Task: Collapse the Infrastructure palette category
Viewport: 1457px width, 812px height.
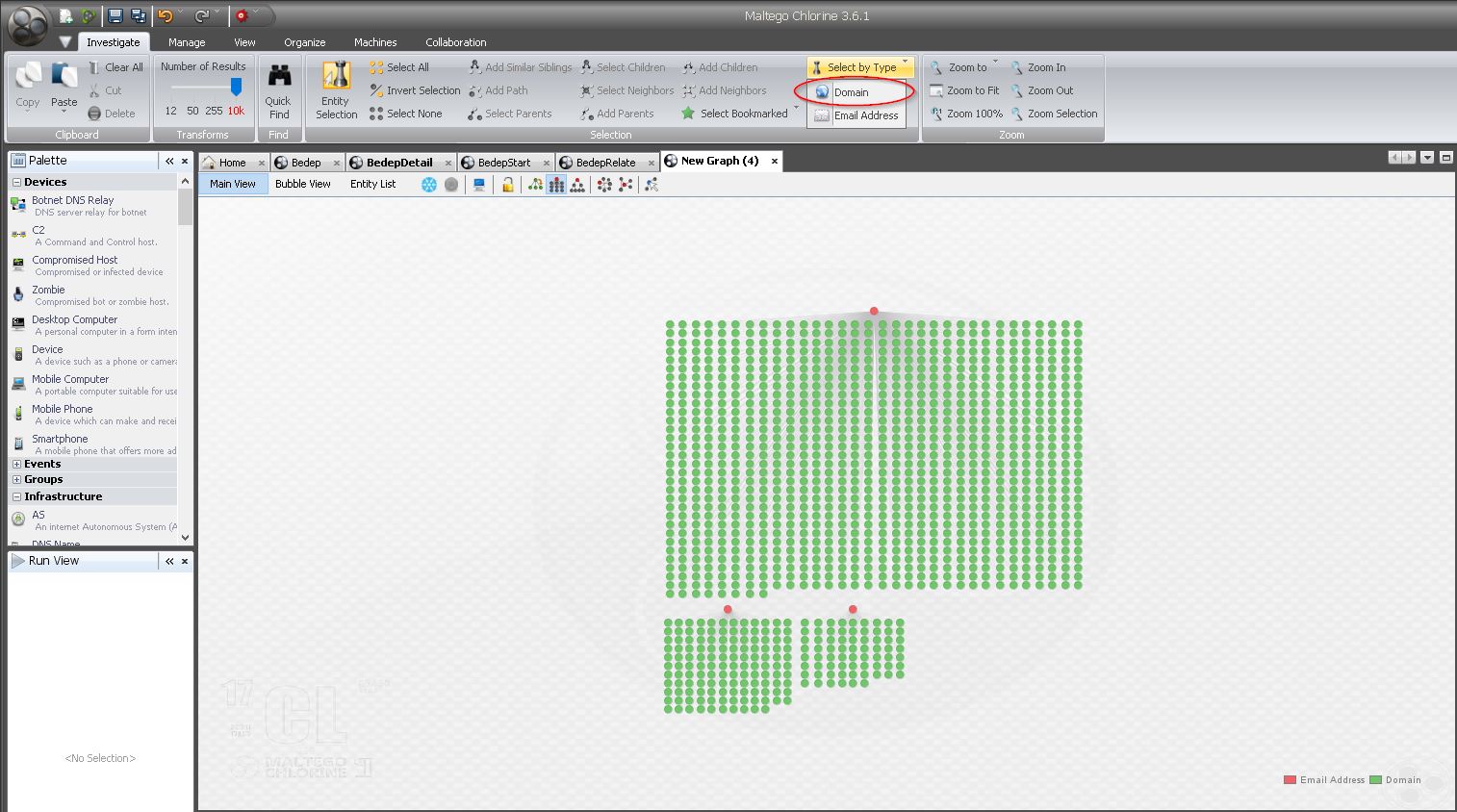Action: (x=16, y=496)
